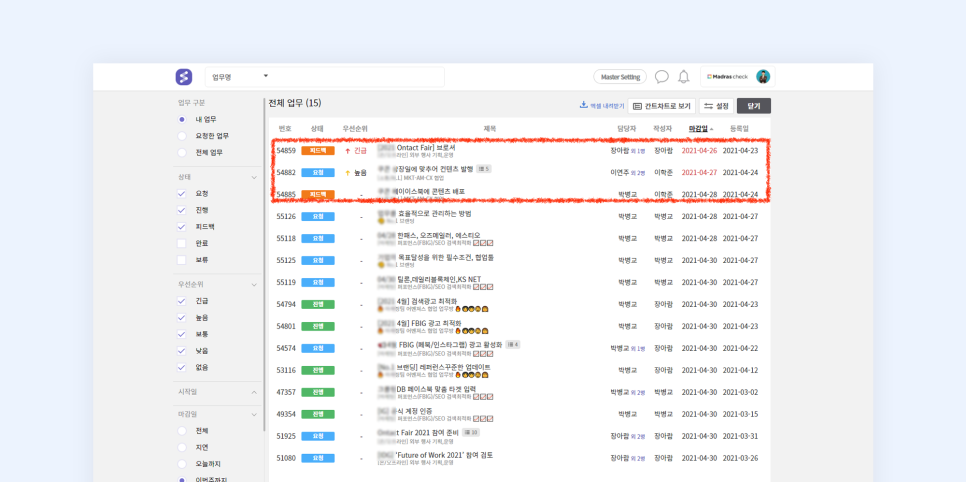Check the 완료 status checkbox
This screenshot has width=966, height=482.
[182, 243]
